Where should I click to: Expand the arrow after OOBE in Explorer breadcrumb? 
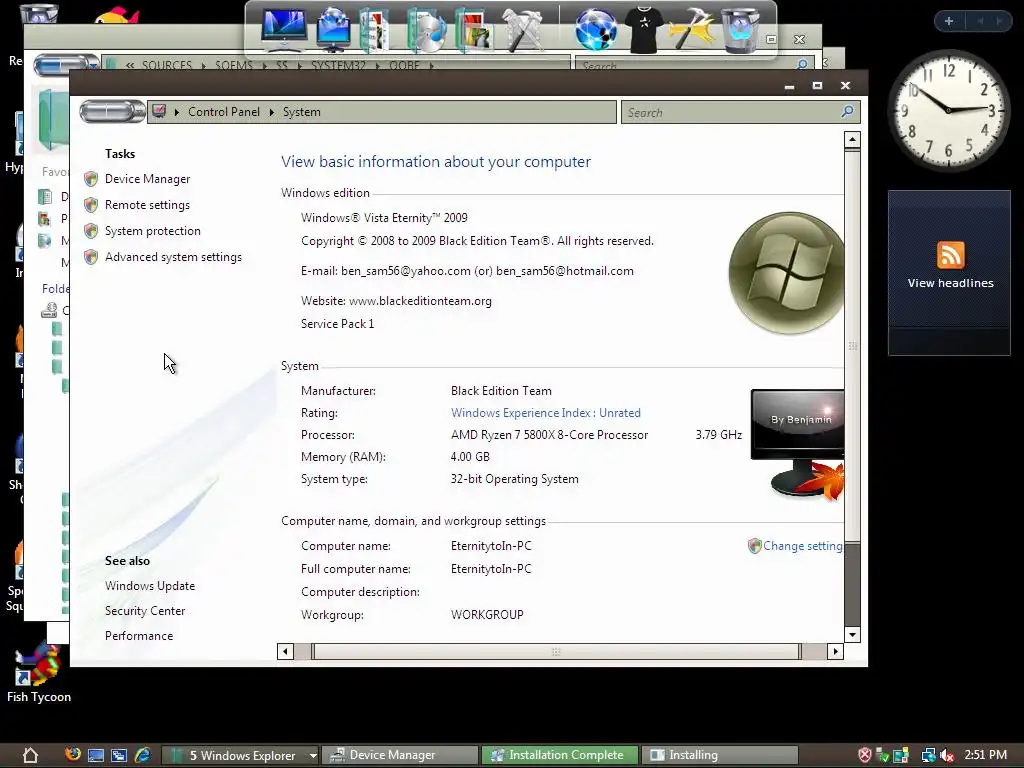(x=432, y=65)
